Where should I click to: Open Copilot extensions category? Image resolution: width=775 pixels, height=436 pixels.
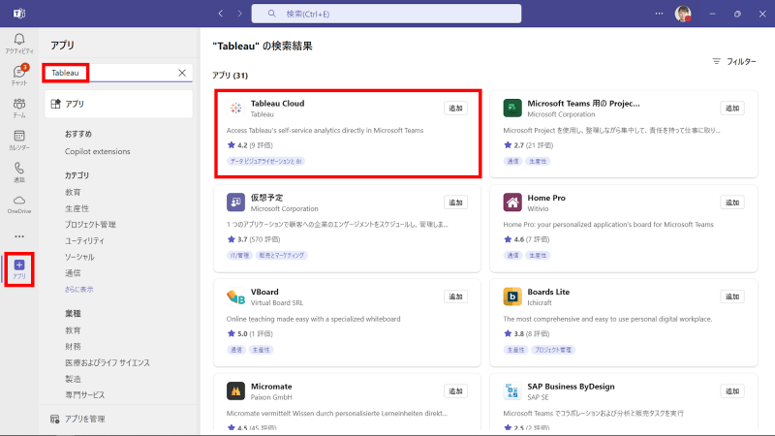pos(97,151)
